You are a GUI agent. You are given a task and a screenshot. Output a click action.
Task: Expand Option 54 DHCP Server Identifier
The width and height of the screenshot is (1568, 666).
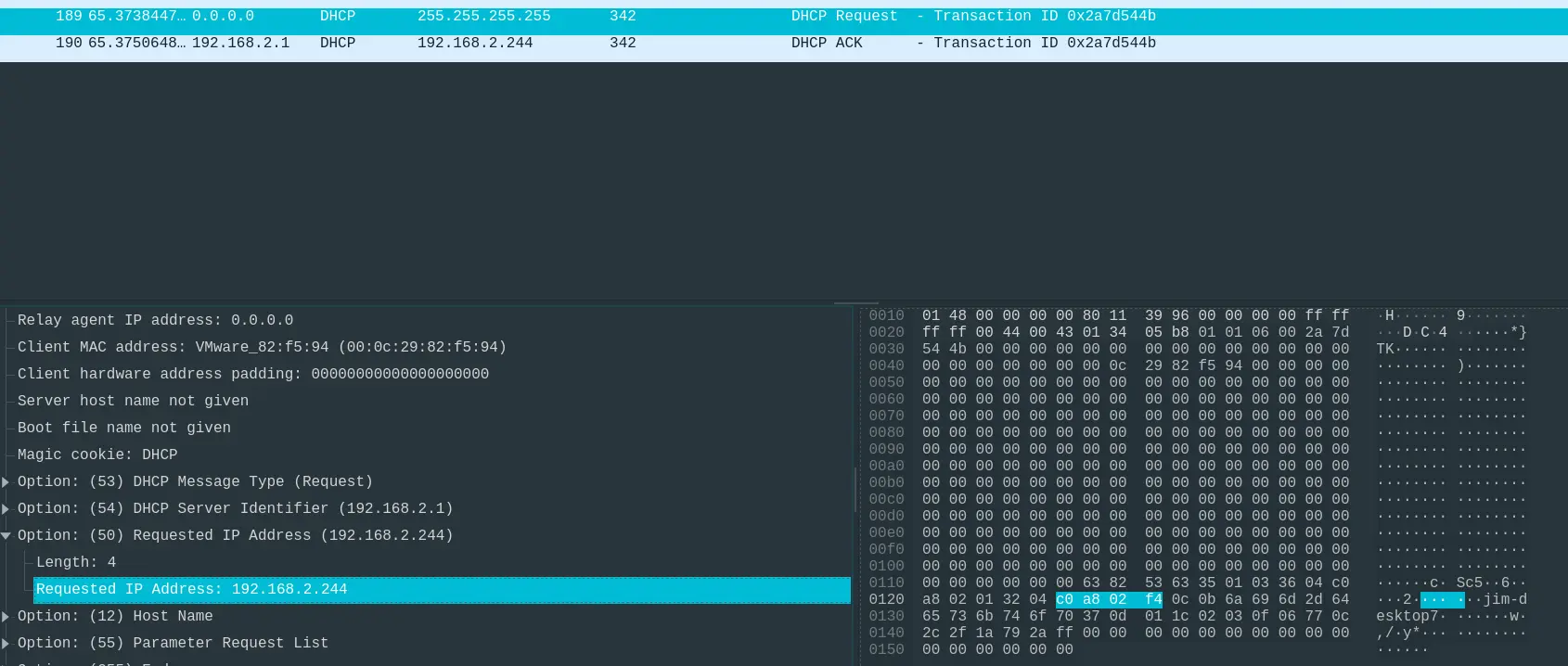point(6,508)
